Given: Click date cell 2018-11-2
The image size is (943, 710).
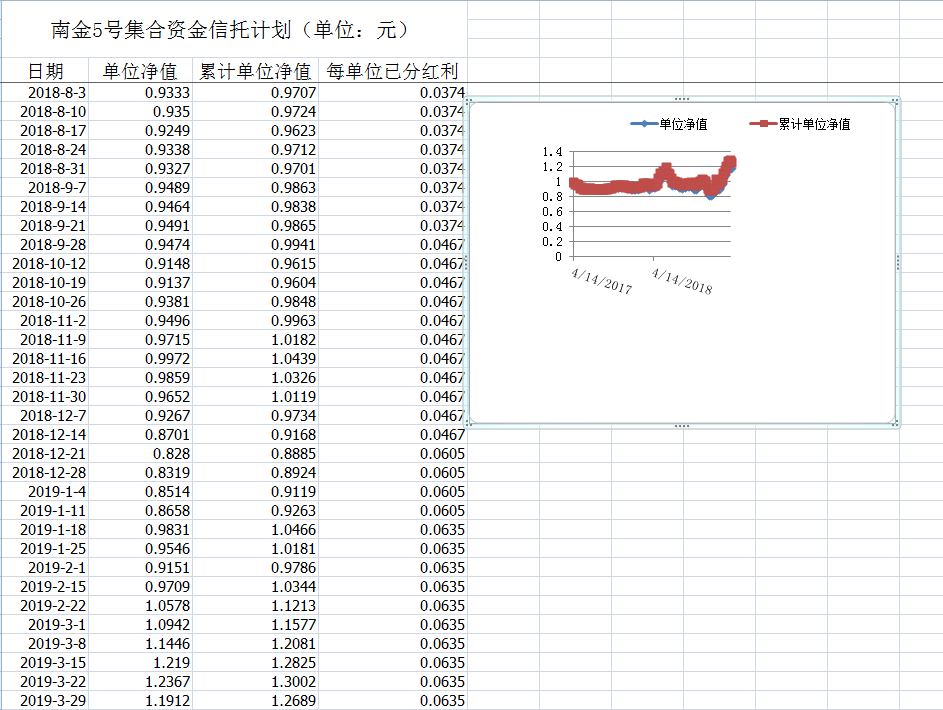Looking at the screenshot, I should [45, 320].
